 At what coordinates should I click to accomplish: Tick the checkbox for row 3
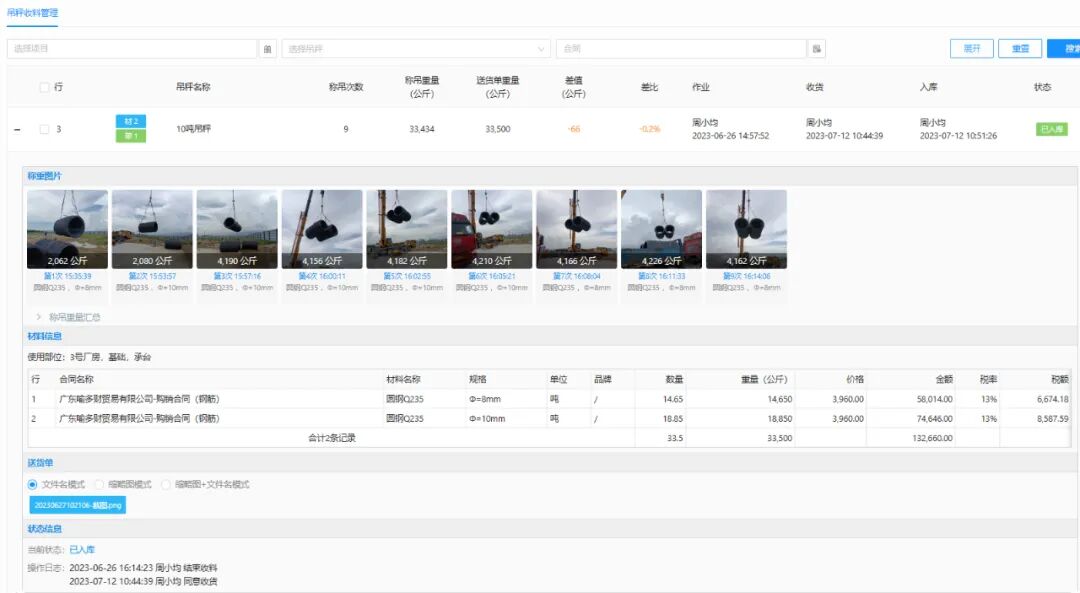coord(44,129)
